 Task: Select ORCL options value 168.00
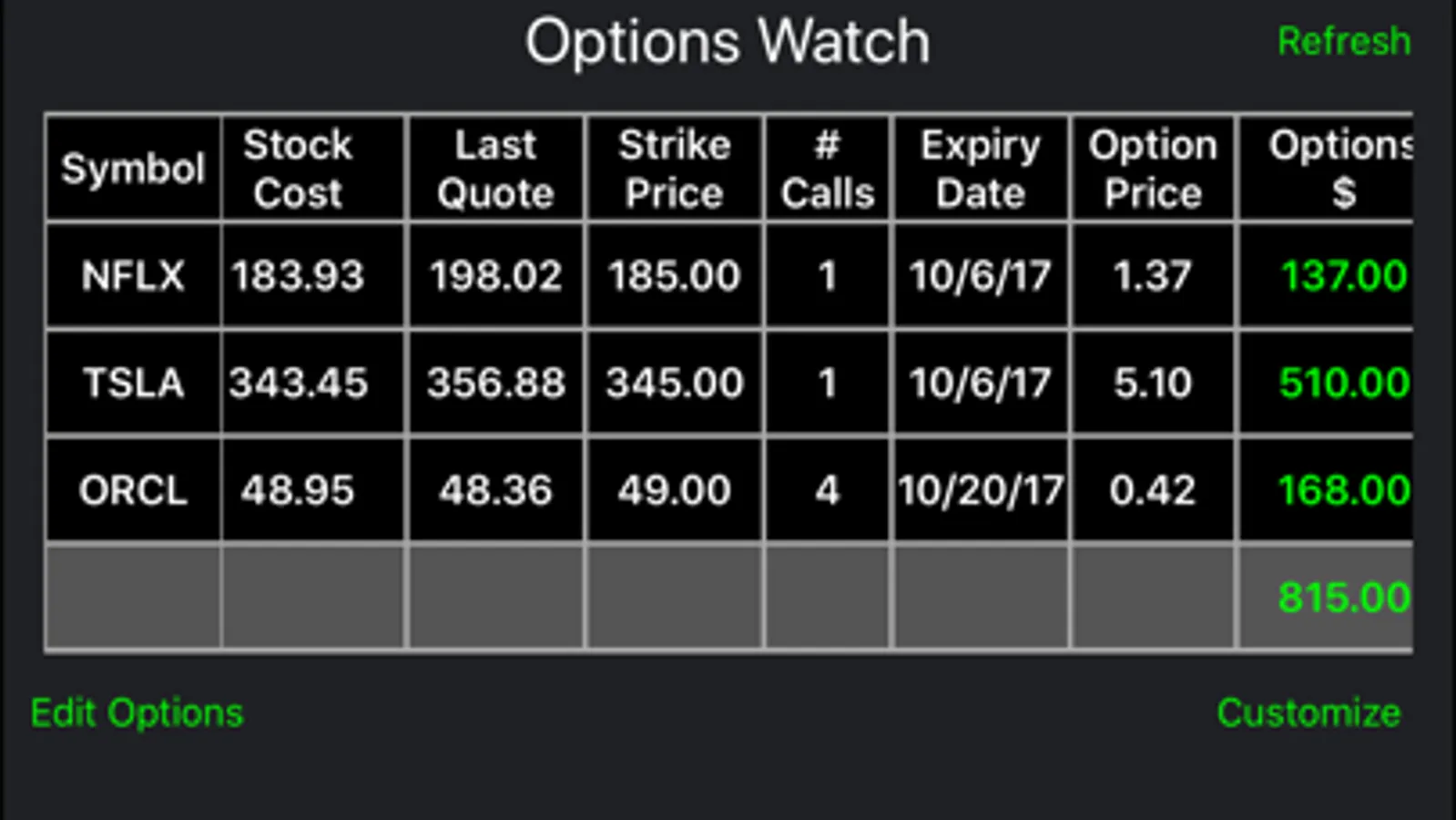point(1327,490)
